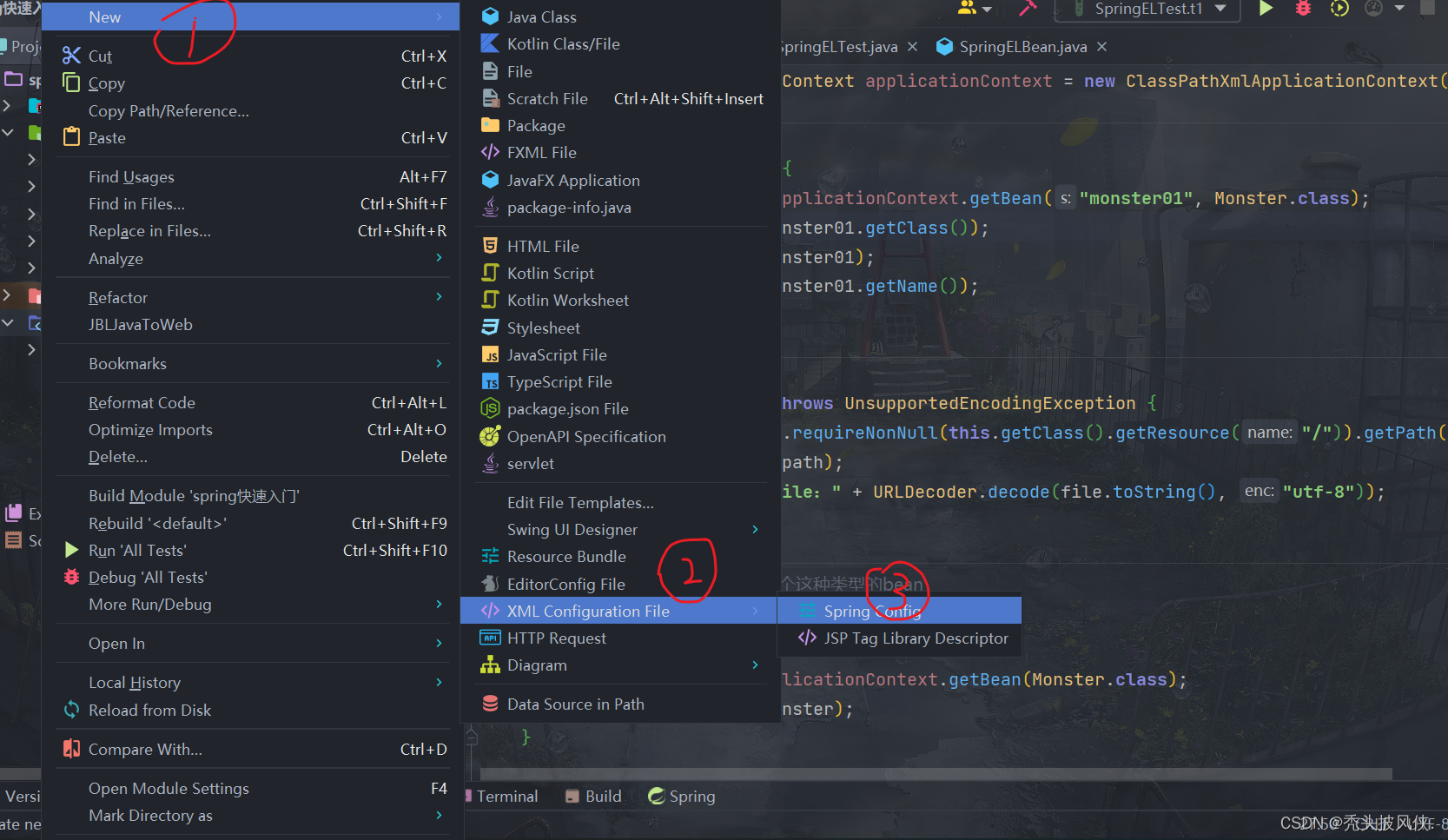Select Spring Config option
1448x840 pixels.
point(899,611)
